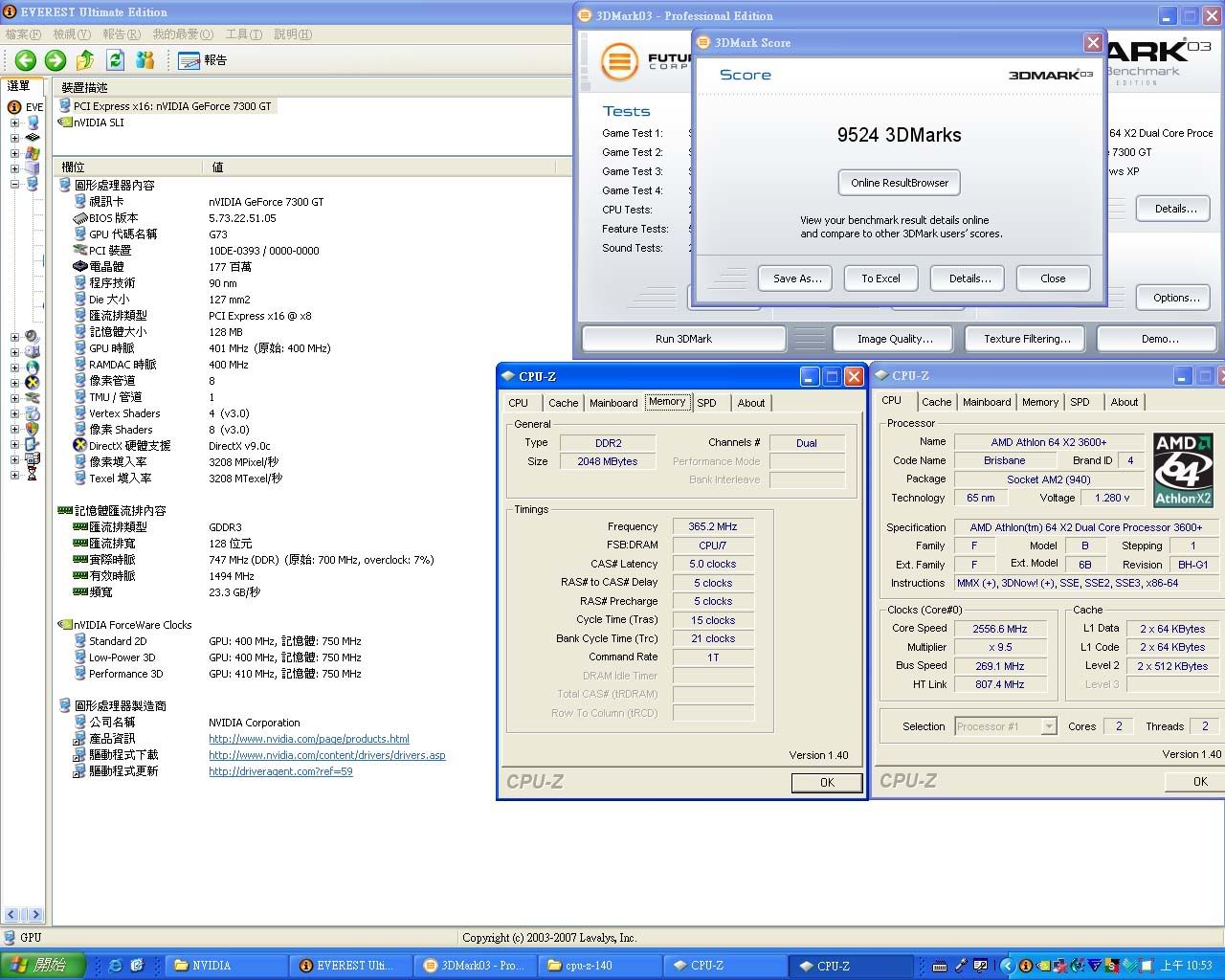Screen dimensions: 1225x980
Task: Click the tree panel horizontal scrollbar right arrow
Action: [x=36, y=915]
